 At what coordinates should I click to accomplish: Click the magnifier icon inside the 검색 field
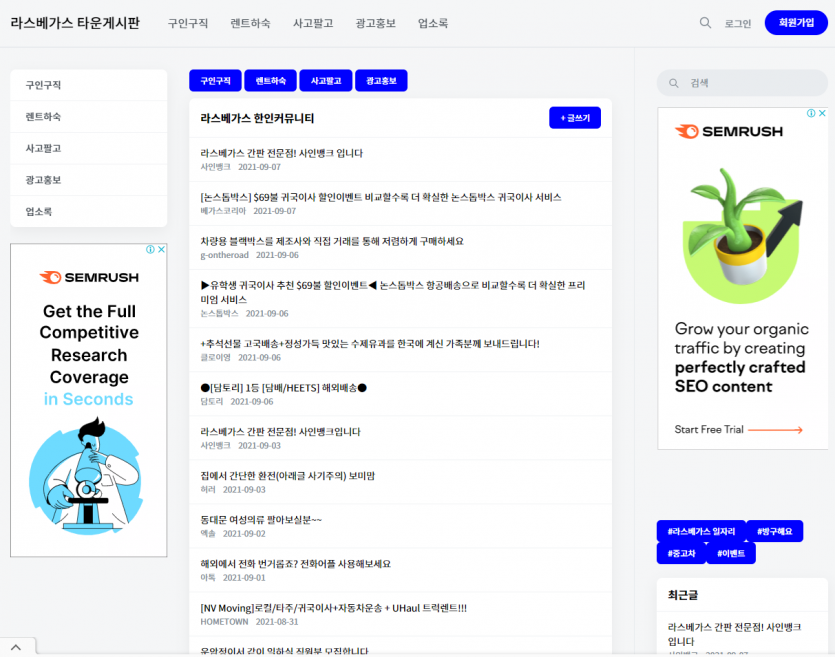[674, 83]
